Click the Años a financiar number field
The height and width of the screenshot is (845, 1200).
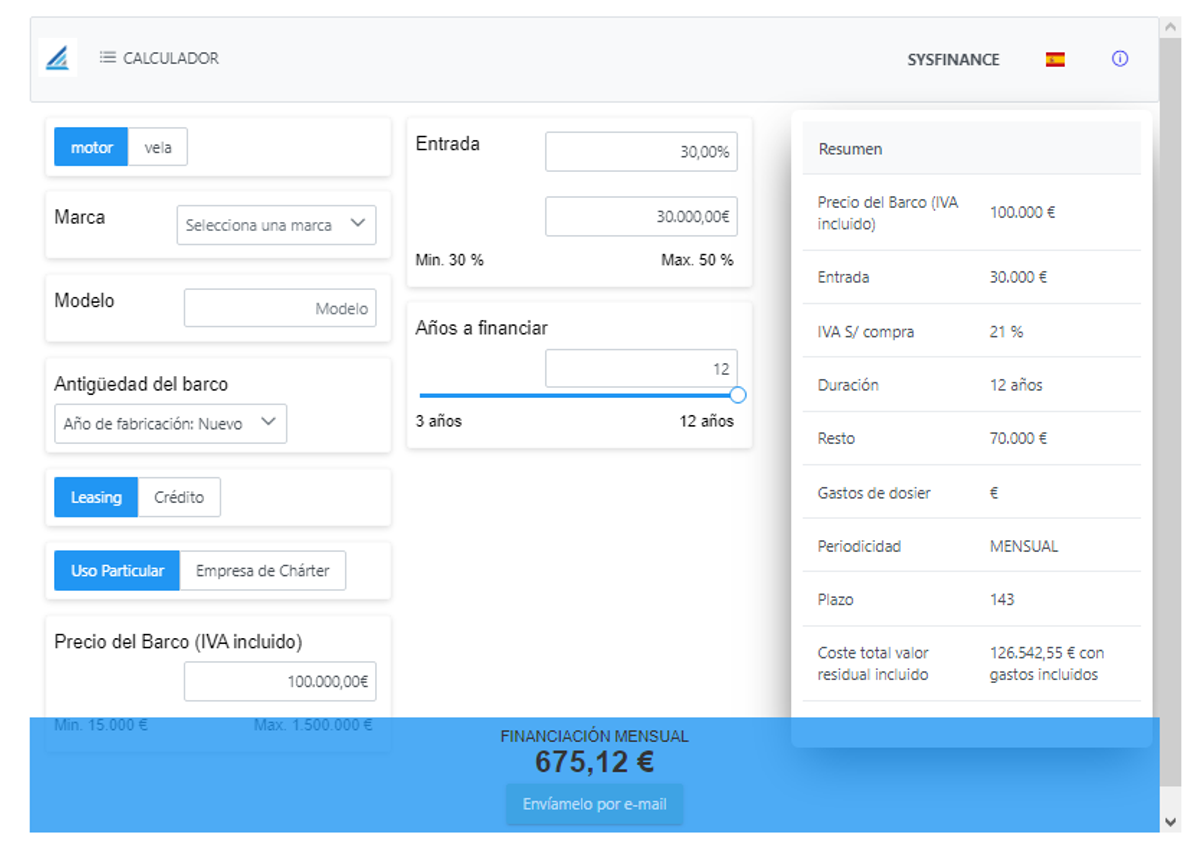641,368
